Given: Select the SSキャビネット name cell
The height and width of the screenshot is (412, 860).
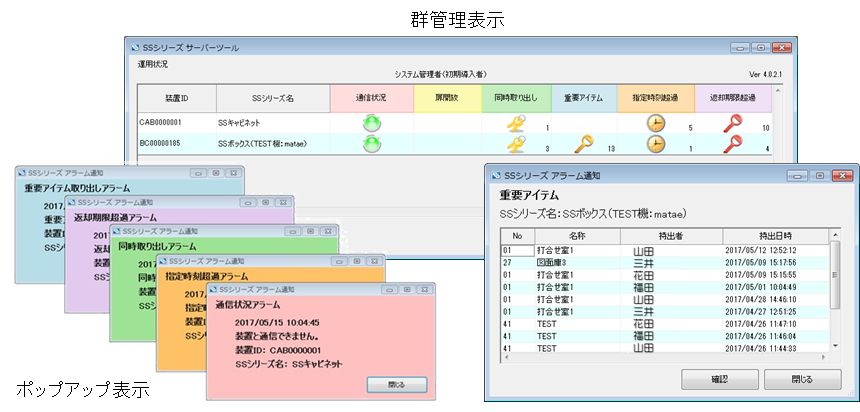Looking at the screenshot, I should pyautogui.click(x=273, y=123).
